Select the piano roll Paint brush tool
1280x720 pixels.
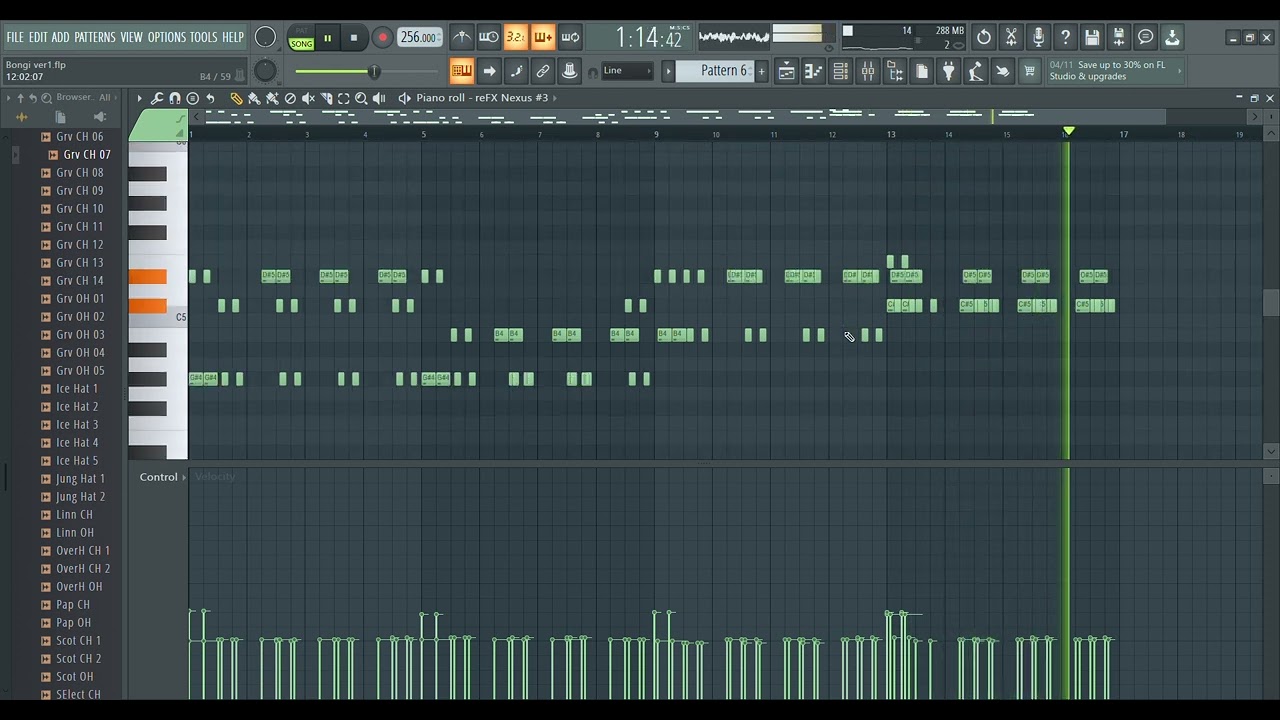(254, 98)
